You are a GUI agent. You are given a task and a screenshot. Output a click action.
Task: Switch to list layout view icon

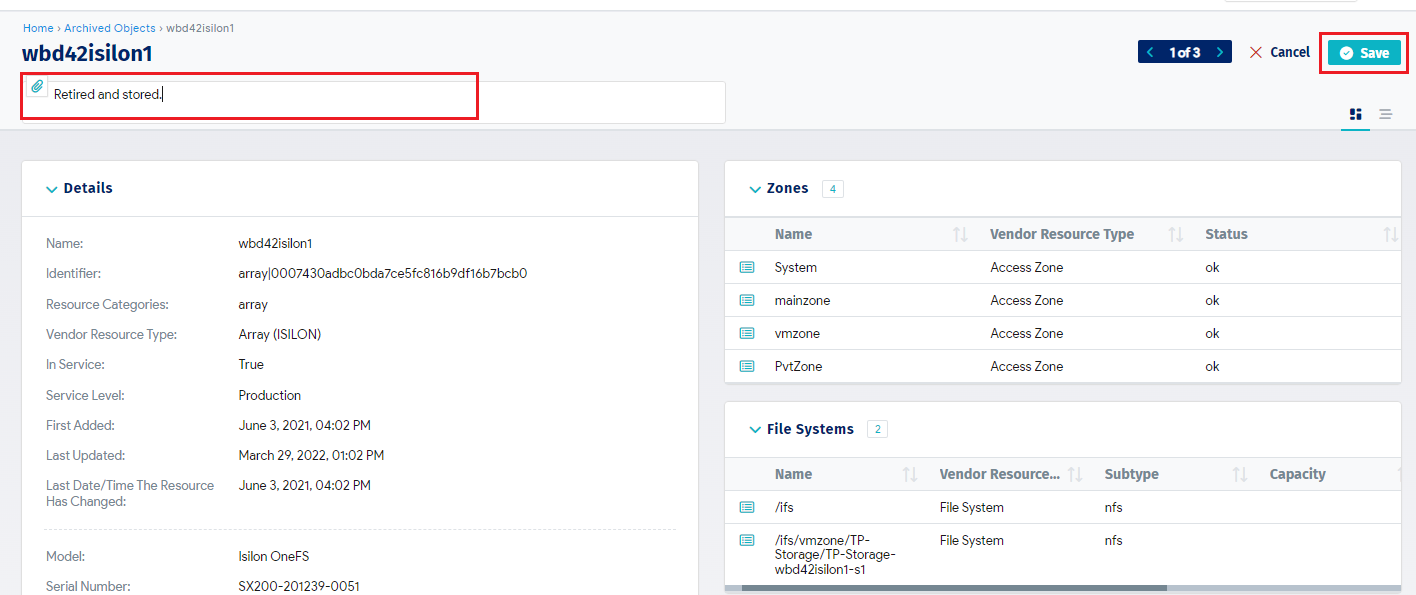pyautogui.click(x=1386, y=114)
